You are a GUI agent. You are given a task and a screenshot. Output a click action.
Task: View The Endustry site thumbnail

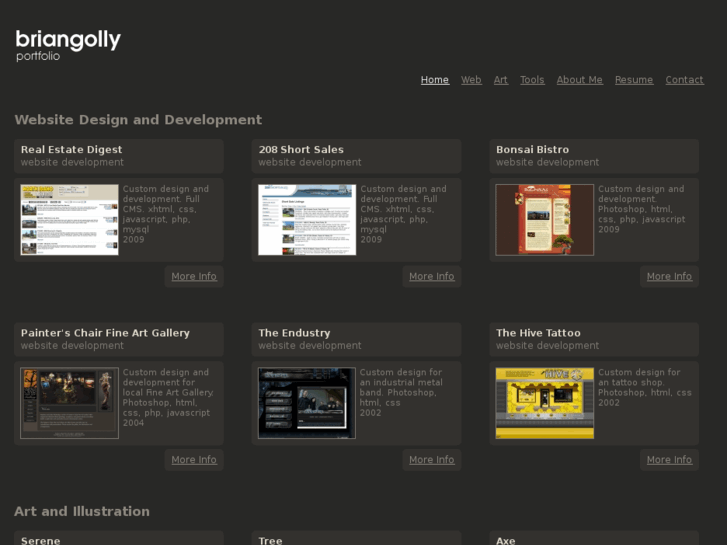(x=307, y=403)
